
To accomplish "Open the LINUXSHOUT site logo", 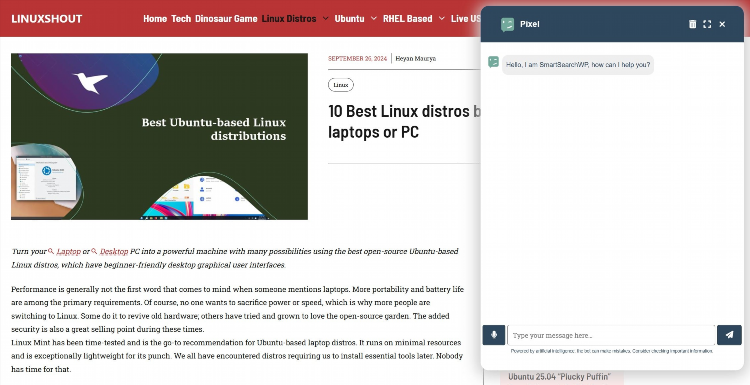I will (x=46, y=19).
